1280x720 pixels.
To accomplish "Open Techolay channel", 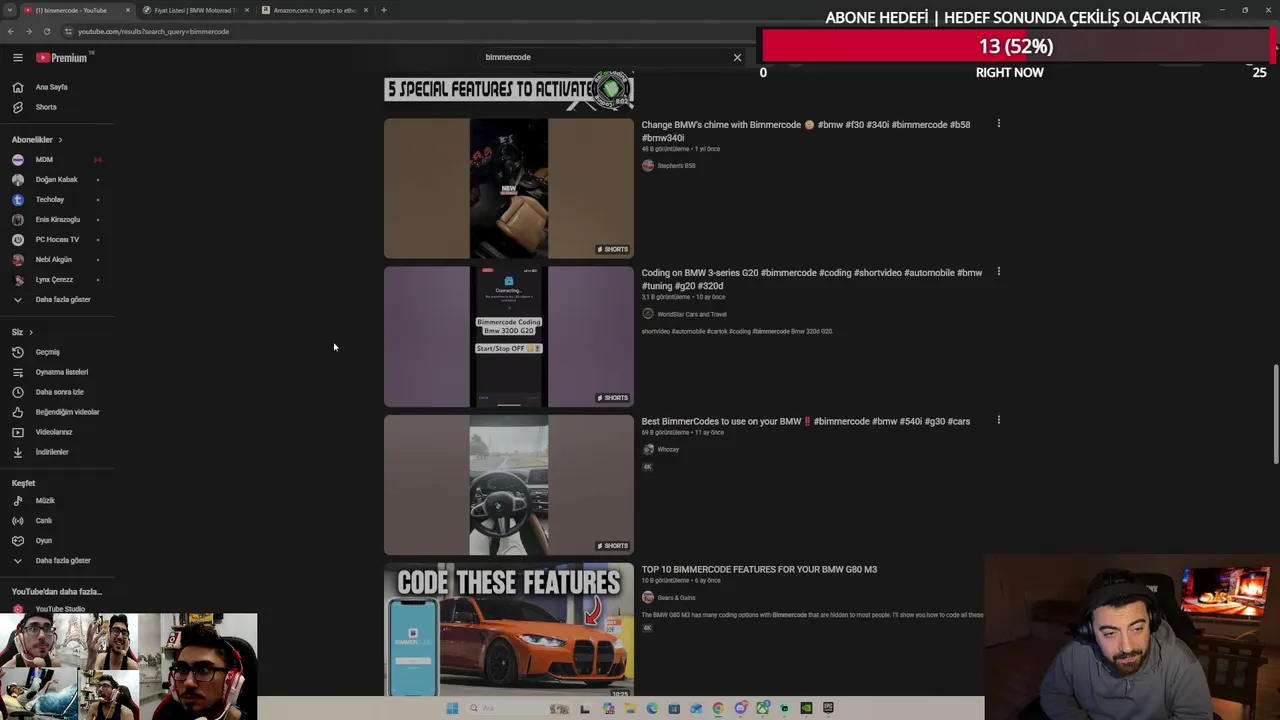I will coord(50,200).
